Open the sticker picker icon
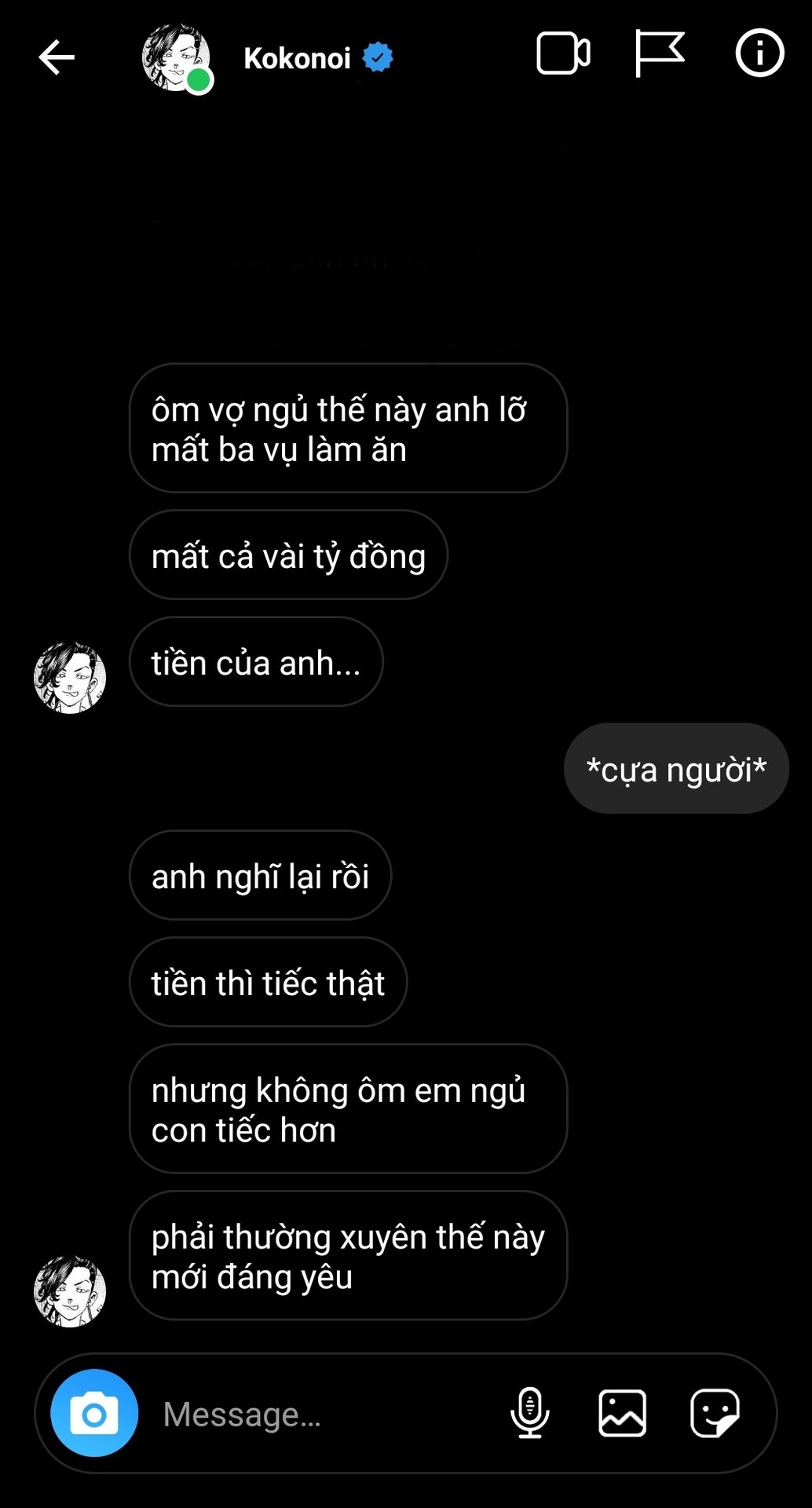This screenshot has width=812, height=1508. pyautogui.click(x=715, y=1413)
